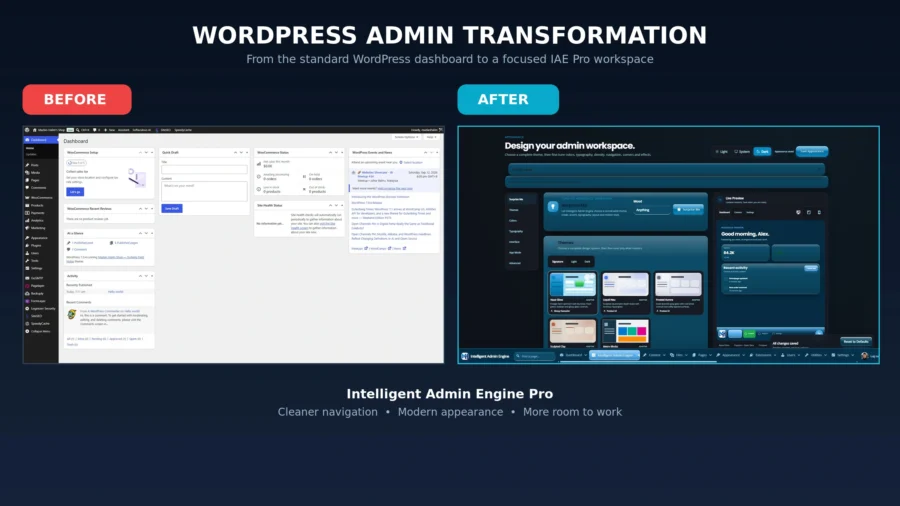Select the Dashboard item in the WordPress sidebar
Image resolution: width=900 pixels, height=506 pixels.
[40, 140]
